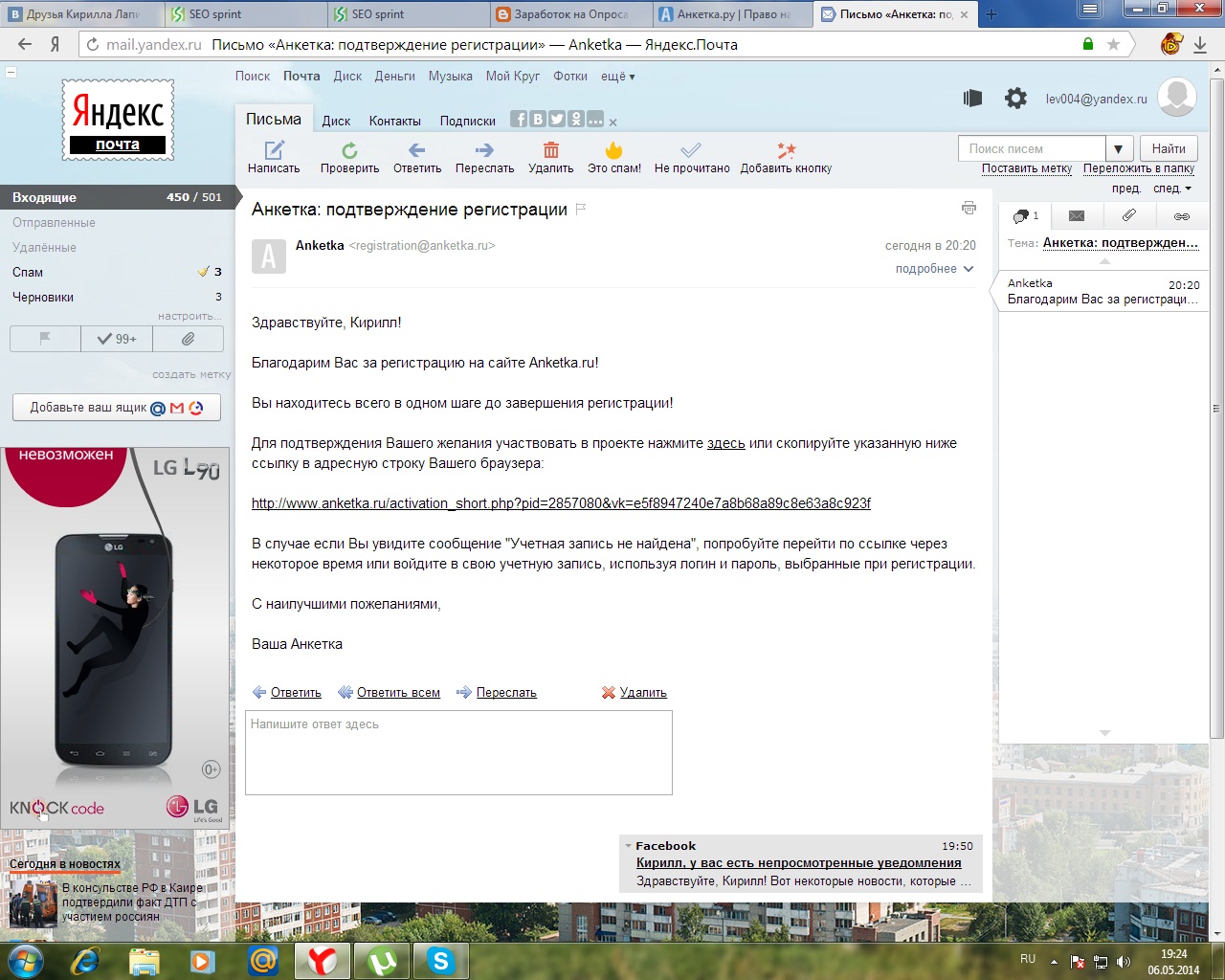Click настроить folders link
Screen dimensions: 1225x980
(x=189, y=316)
